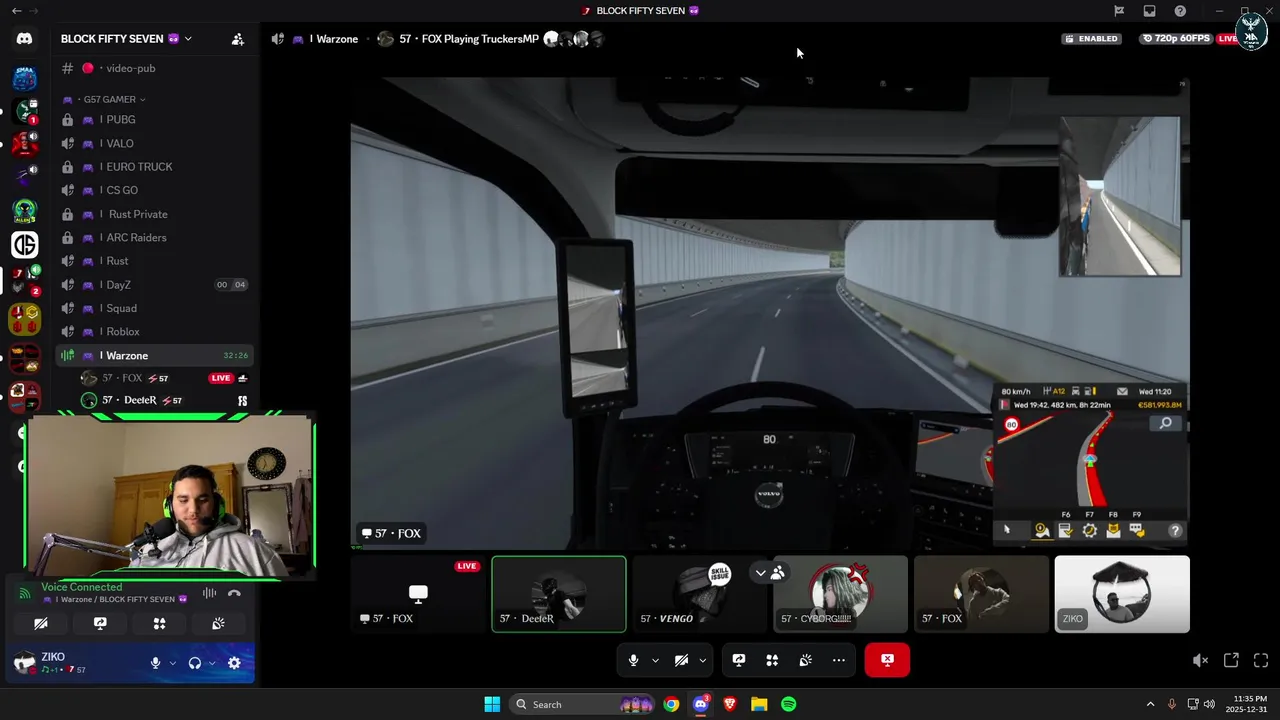Open Spotify from the taskbar
The image size is (1280, 720).
point(789,704)
